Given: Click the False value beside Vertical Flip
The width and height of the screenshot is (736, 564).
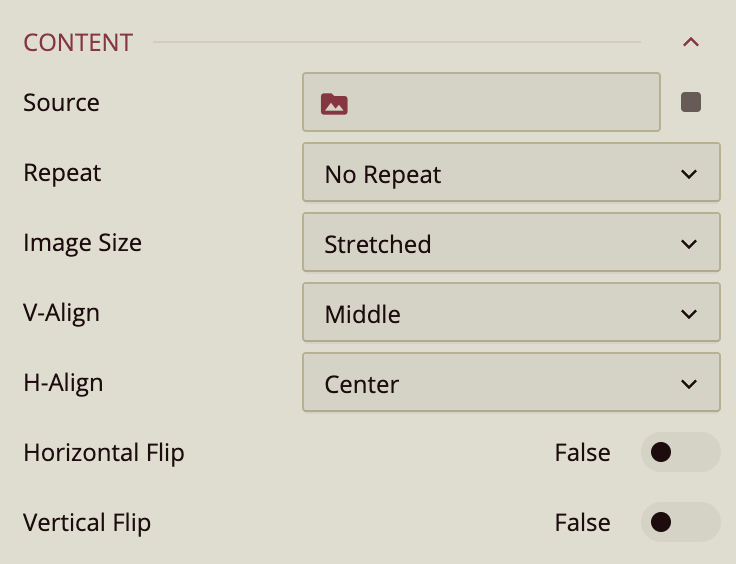Looking at the screenshot, I should (x=582, y=522).
